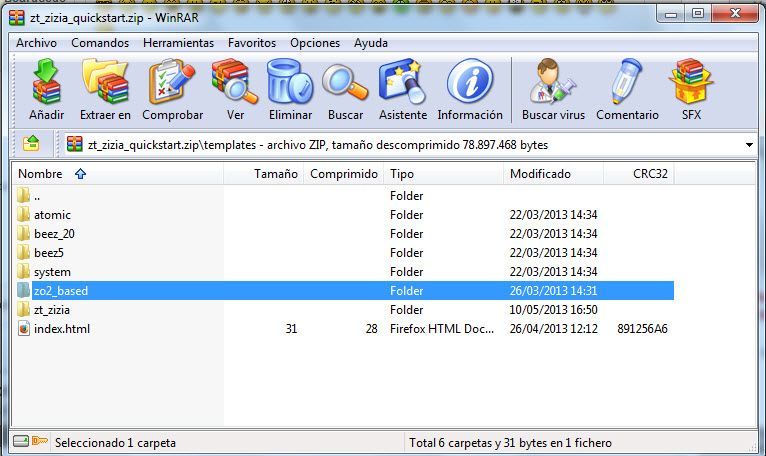766x456 pixels.
Task: Click the Extraer en toolbar icon
Action: click(106, 82)
